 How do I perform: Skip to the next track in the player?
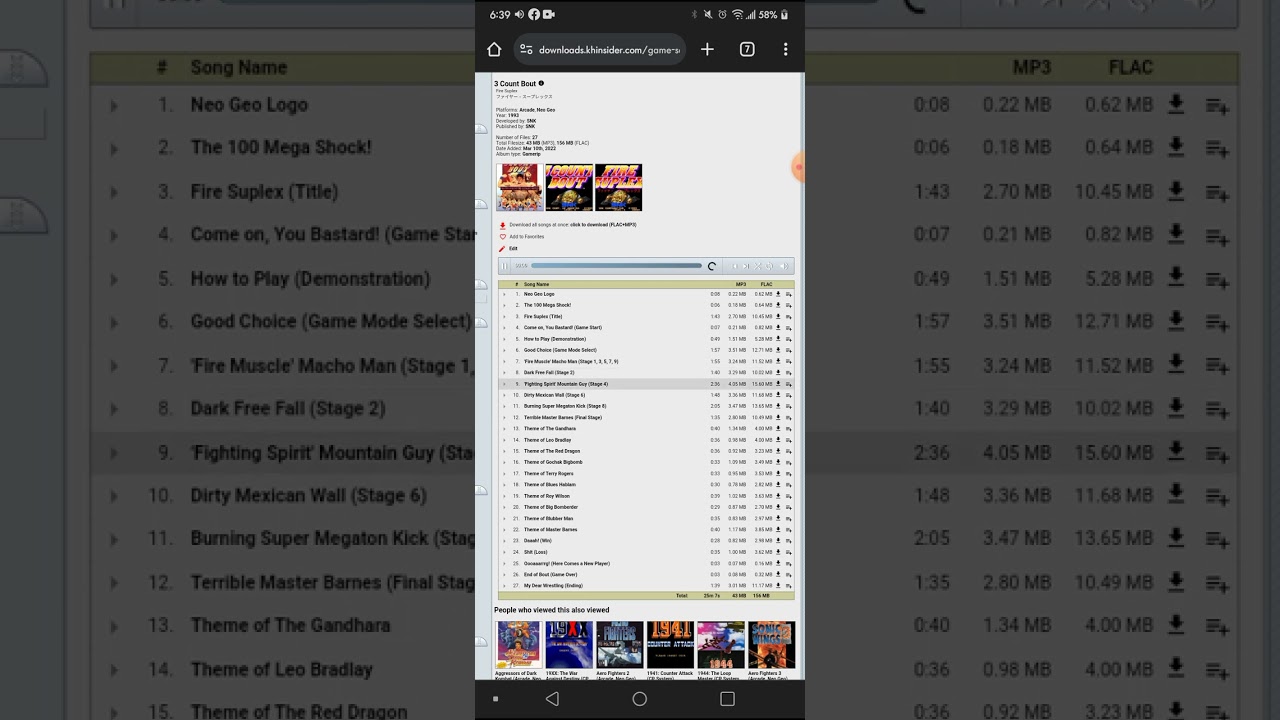746,266
